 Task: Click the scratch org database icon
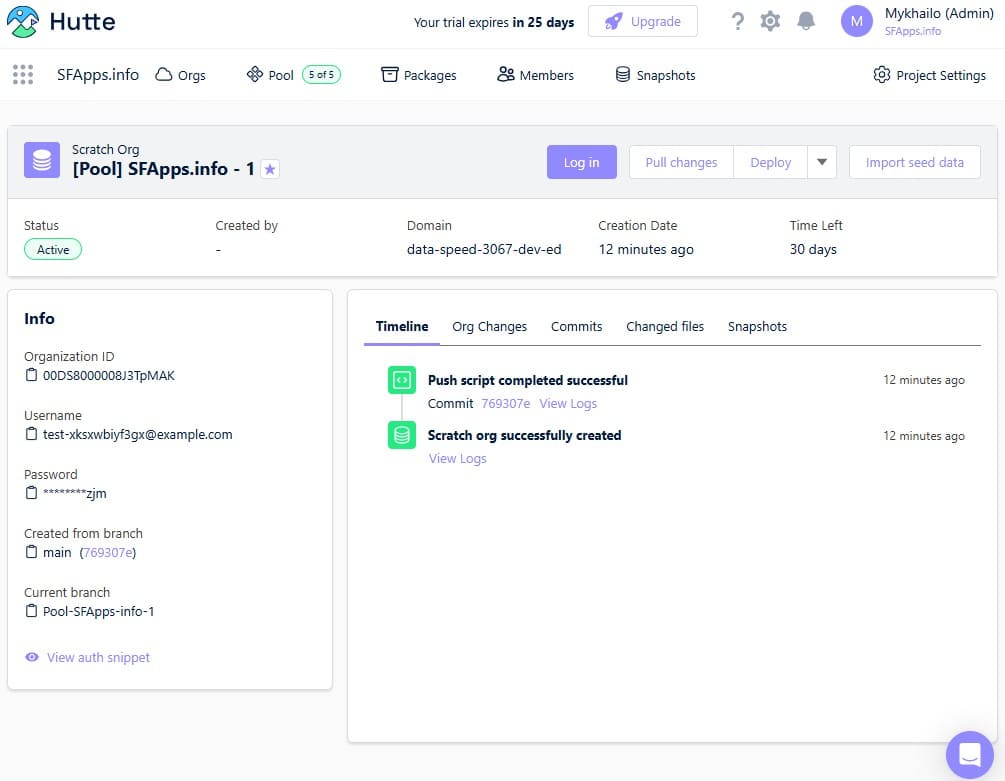pyautogui.click(x=42, y=160)
